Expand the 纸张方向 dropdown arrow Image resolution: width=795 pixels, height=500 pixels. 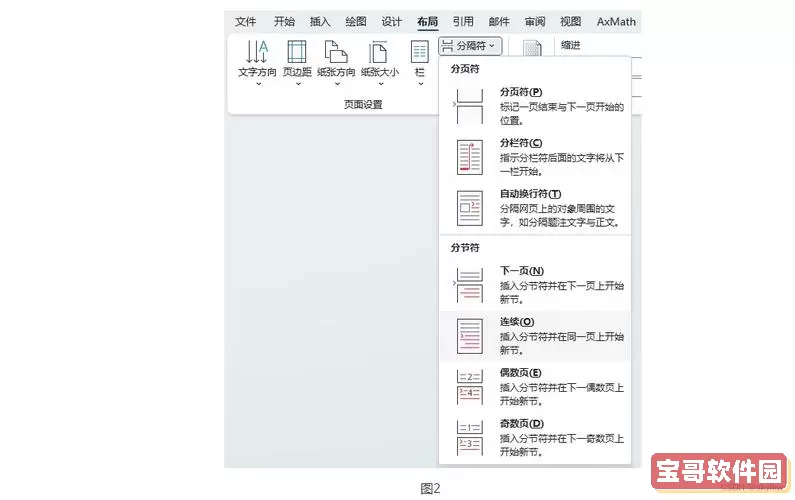coord(337,84)
